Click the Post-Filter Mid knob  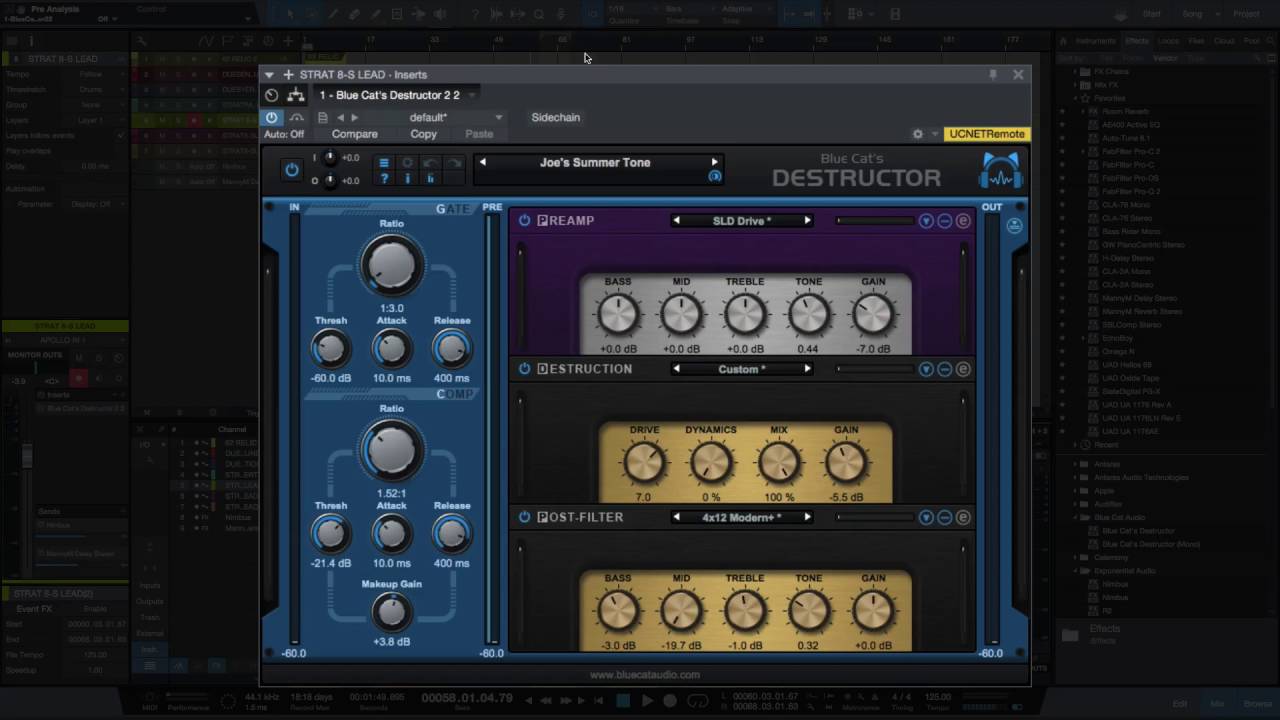pos(681,611)
